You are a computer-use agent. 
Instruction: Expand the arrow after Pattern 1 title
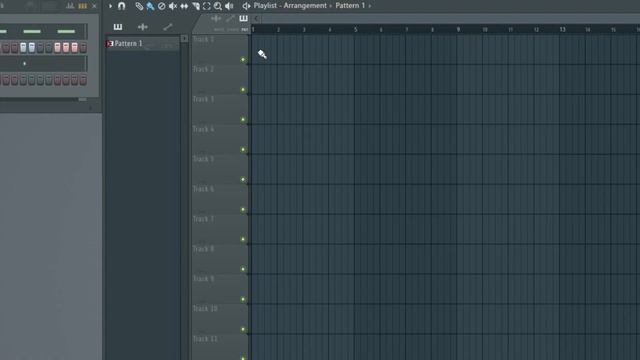click(x=370, y=6)
